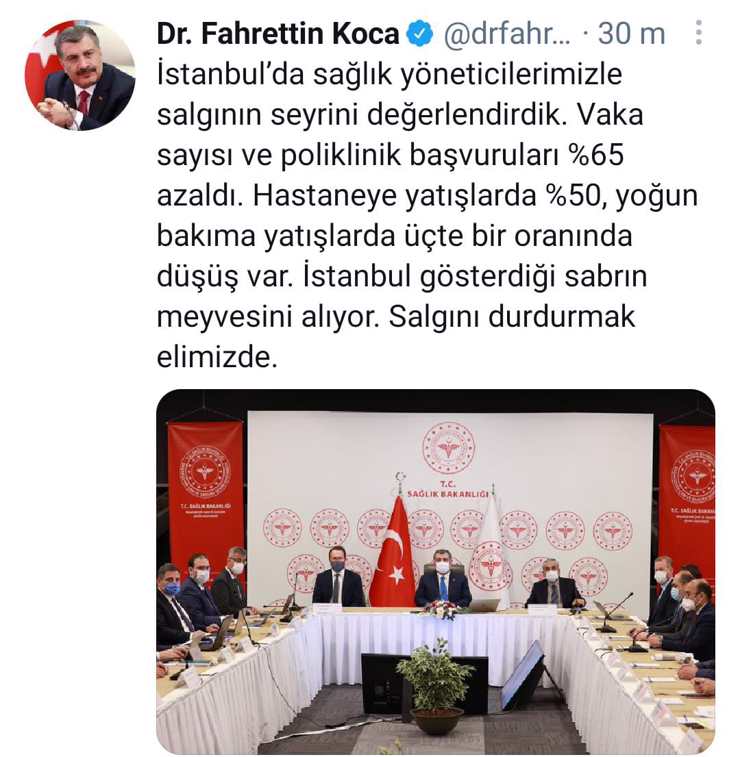Open the attached meeting photo
Viewport: 740px width, 757px height.
435,571
